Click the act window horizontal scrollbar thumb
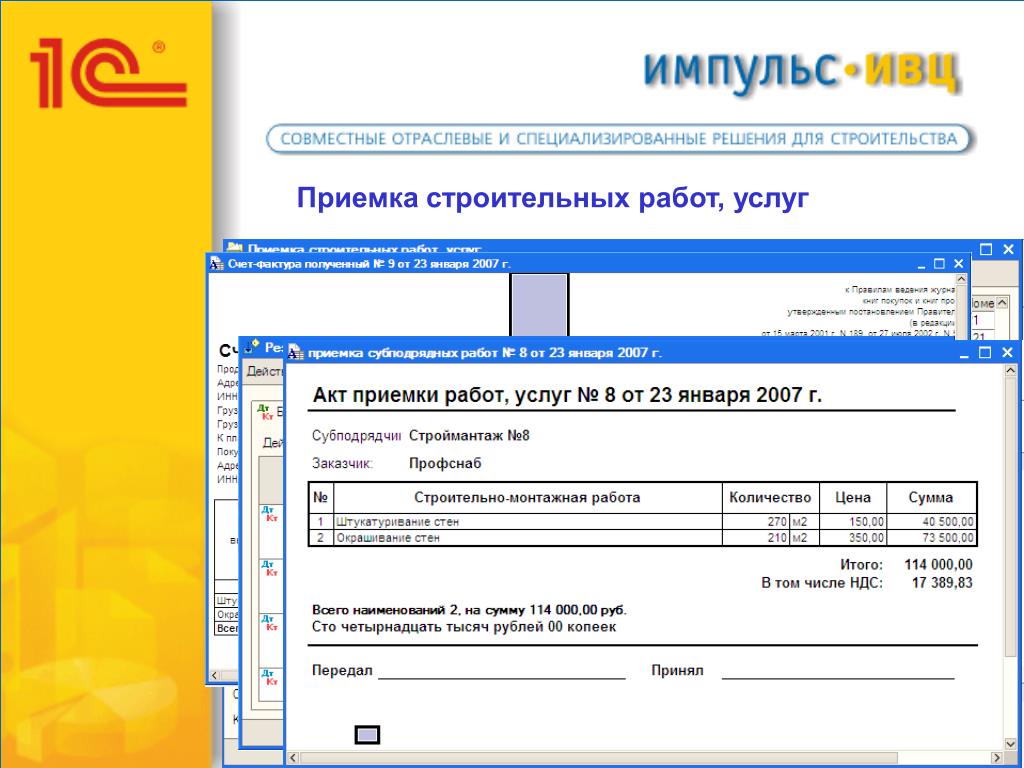This screenshot has width=1024, height=768. point(599,758)
